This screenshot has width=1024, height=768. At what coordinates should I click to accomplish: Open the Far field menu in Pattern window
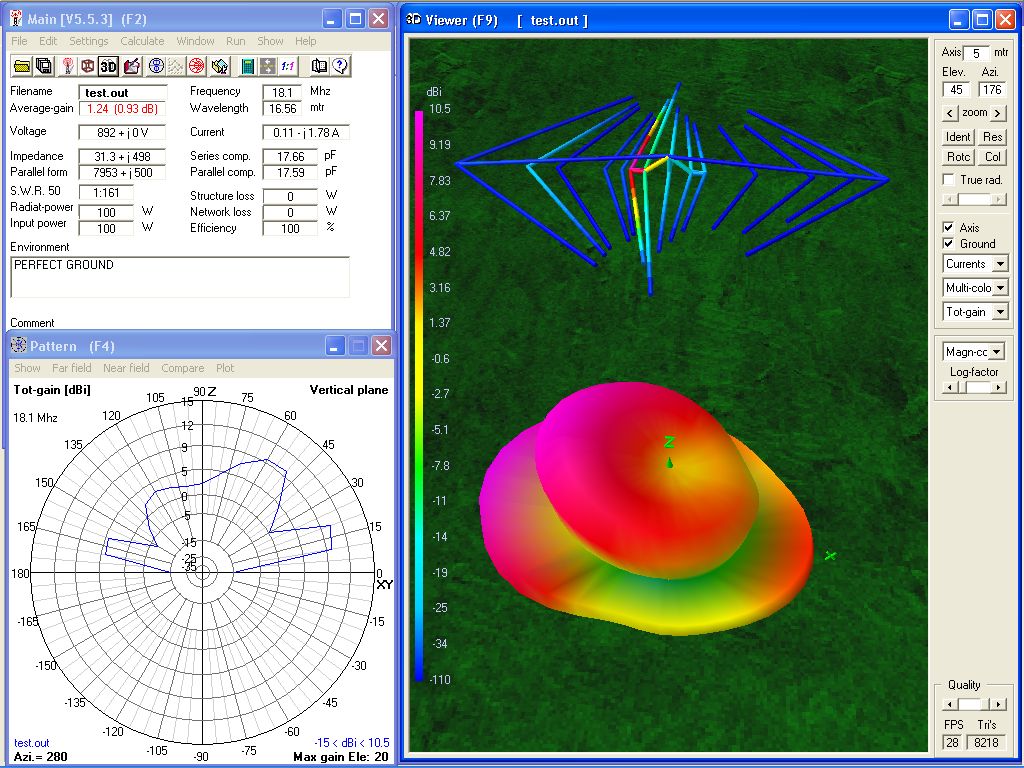74,368
